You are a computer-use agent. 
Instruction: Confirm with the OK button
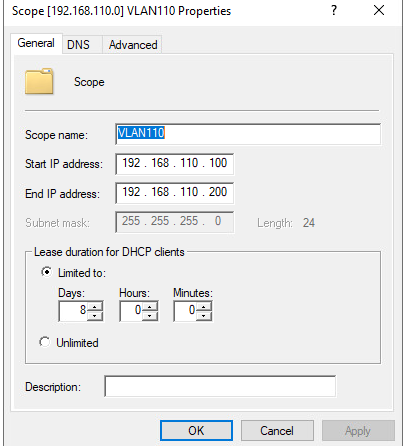point(196,431)
